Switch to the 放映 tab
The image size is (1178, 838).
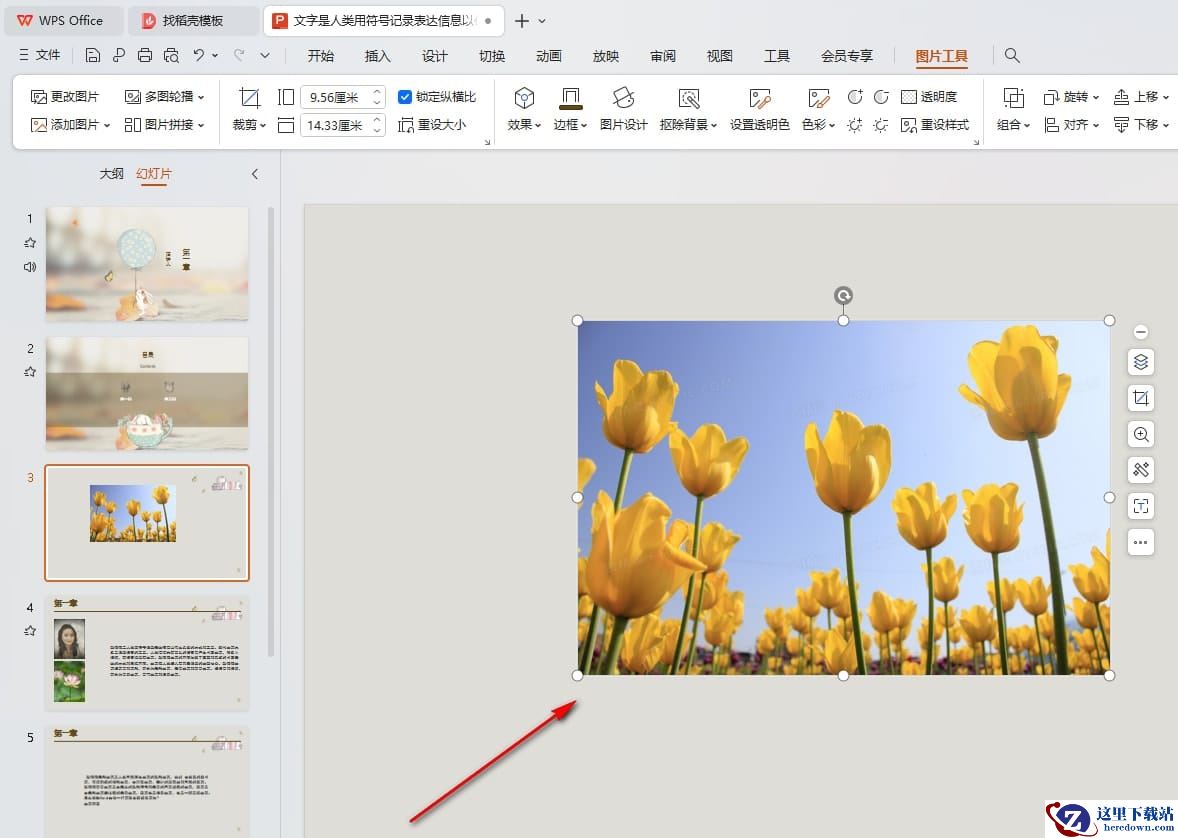tap(606, 56)
